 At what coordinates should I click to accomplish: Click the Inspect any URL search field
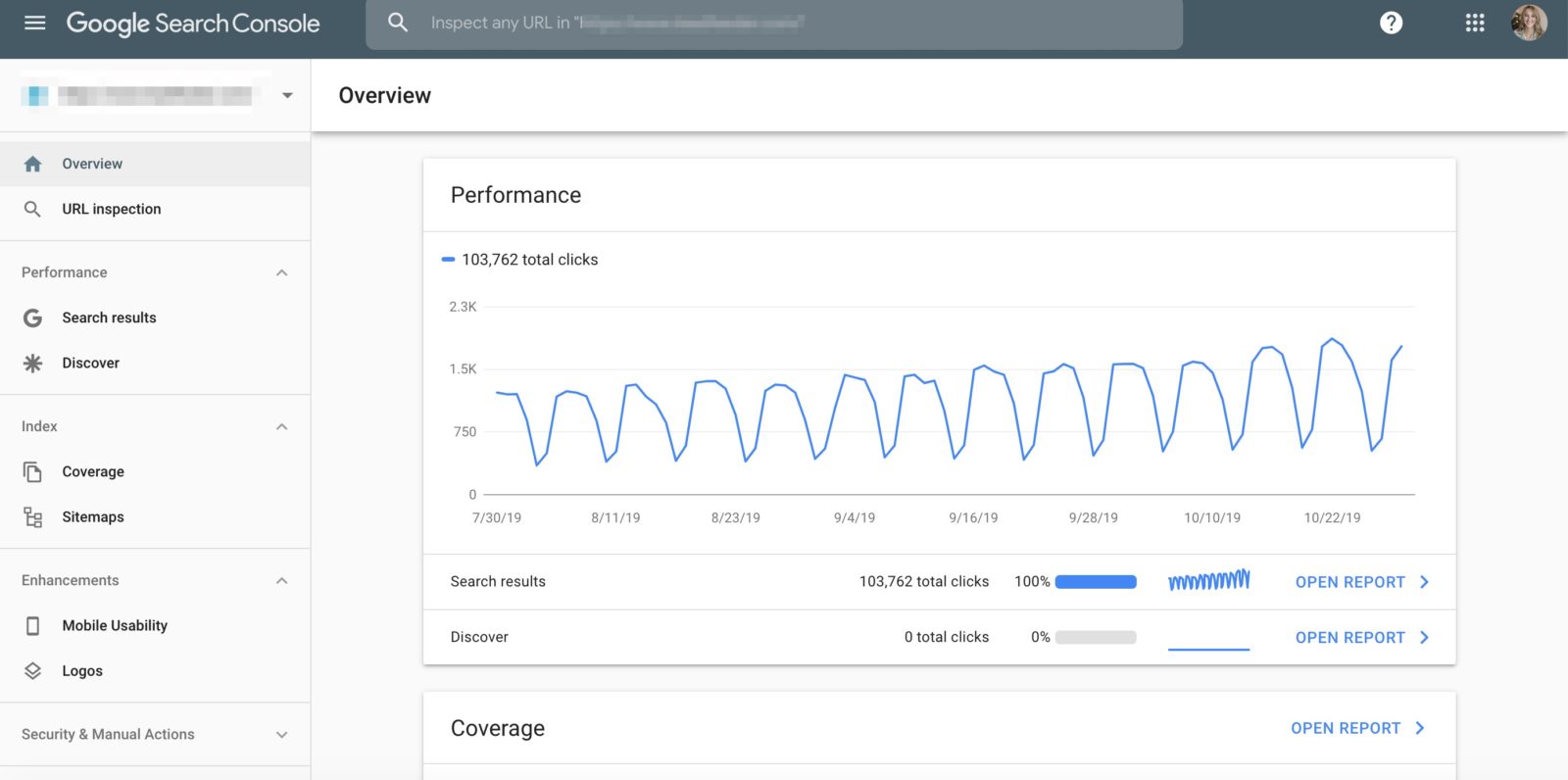774,23
